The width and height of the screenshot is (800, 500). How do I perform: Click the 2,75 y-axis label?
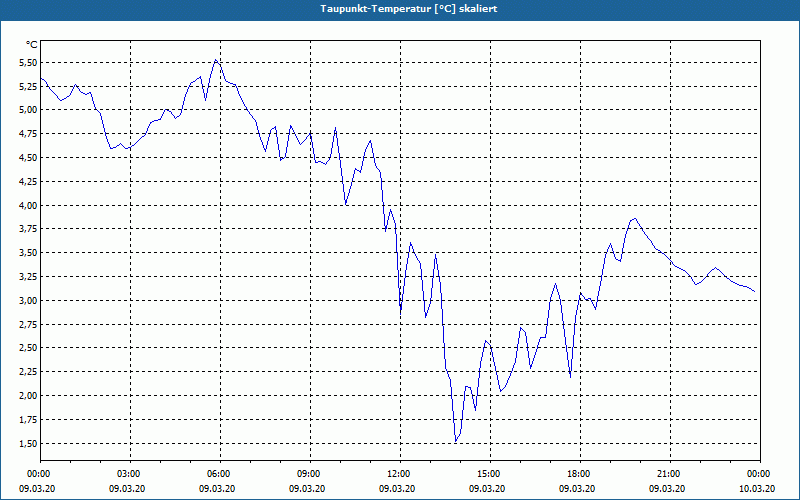click(28, 324)
